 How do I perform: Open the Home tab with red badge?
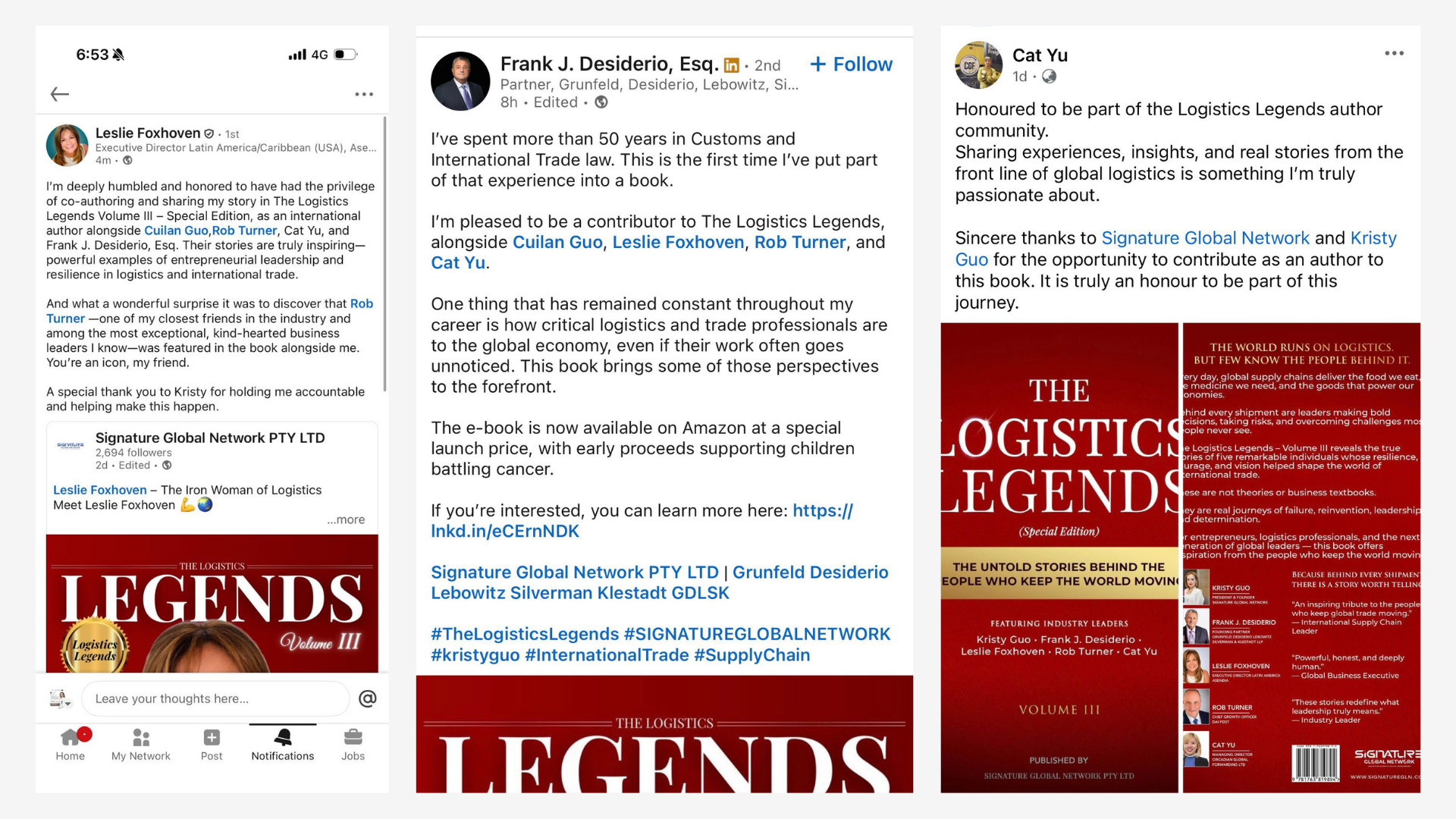[x=71, y=745]
